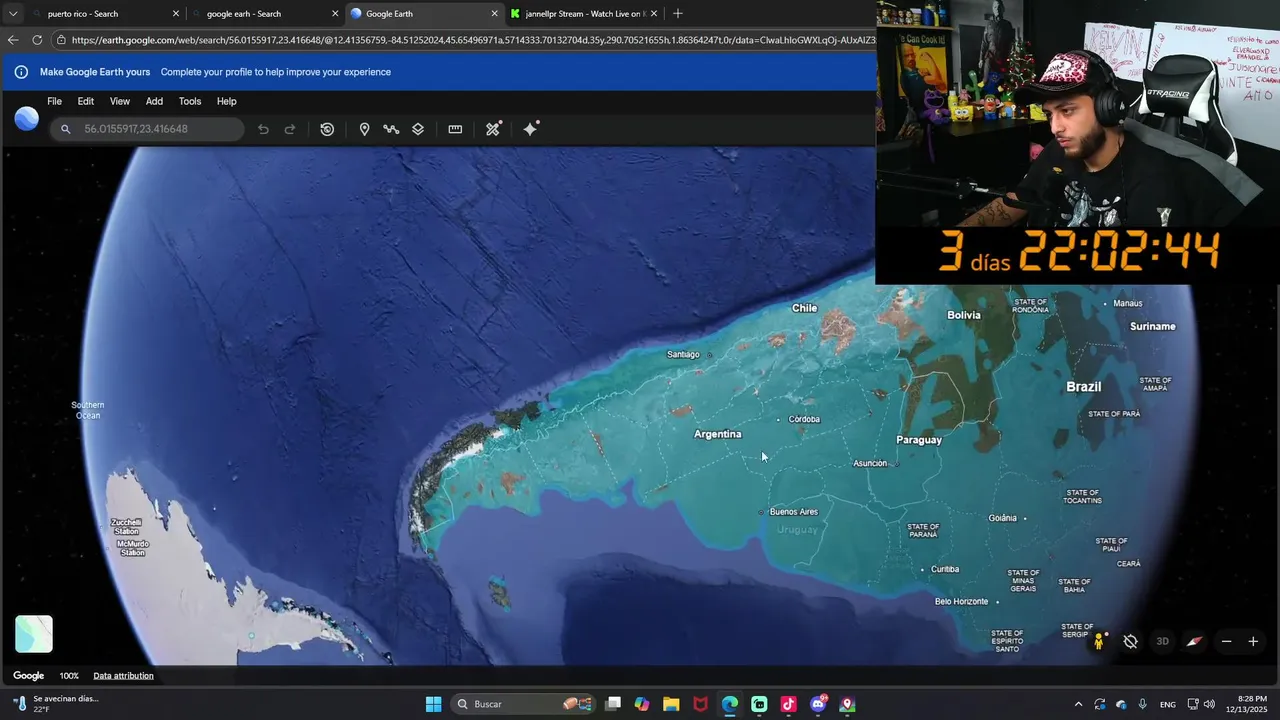Open the TikTok app in taskbar
Image resolution: width=1280 pixels, height=720 pixels.
(788, 704)
